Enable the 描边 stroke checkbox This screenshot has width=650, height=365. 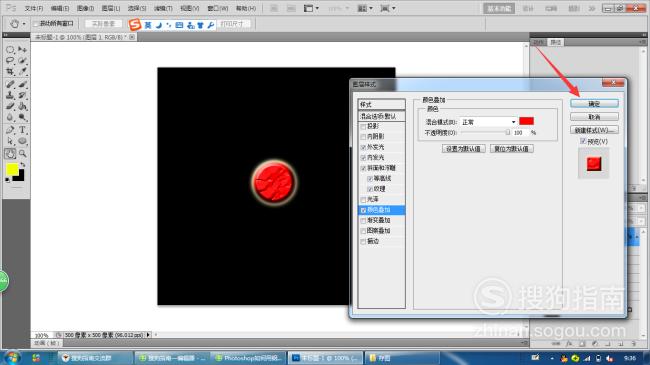coord(363,241)
